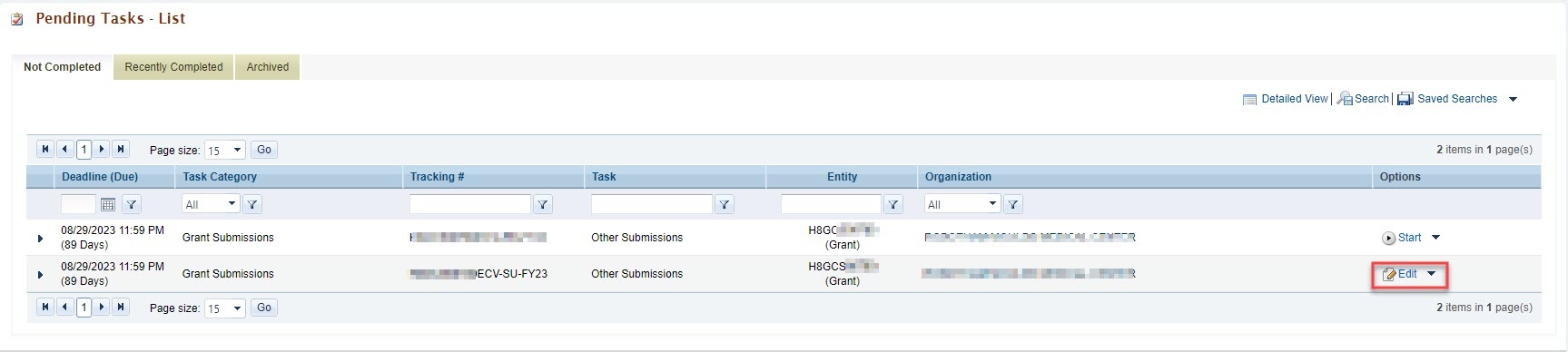Go to first page in top pager
Image resolution: width=1568 pixels, height=352 pixels.
(45, 150)
